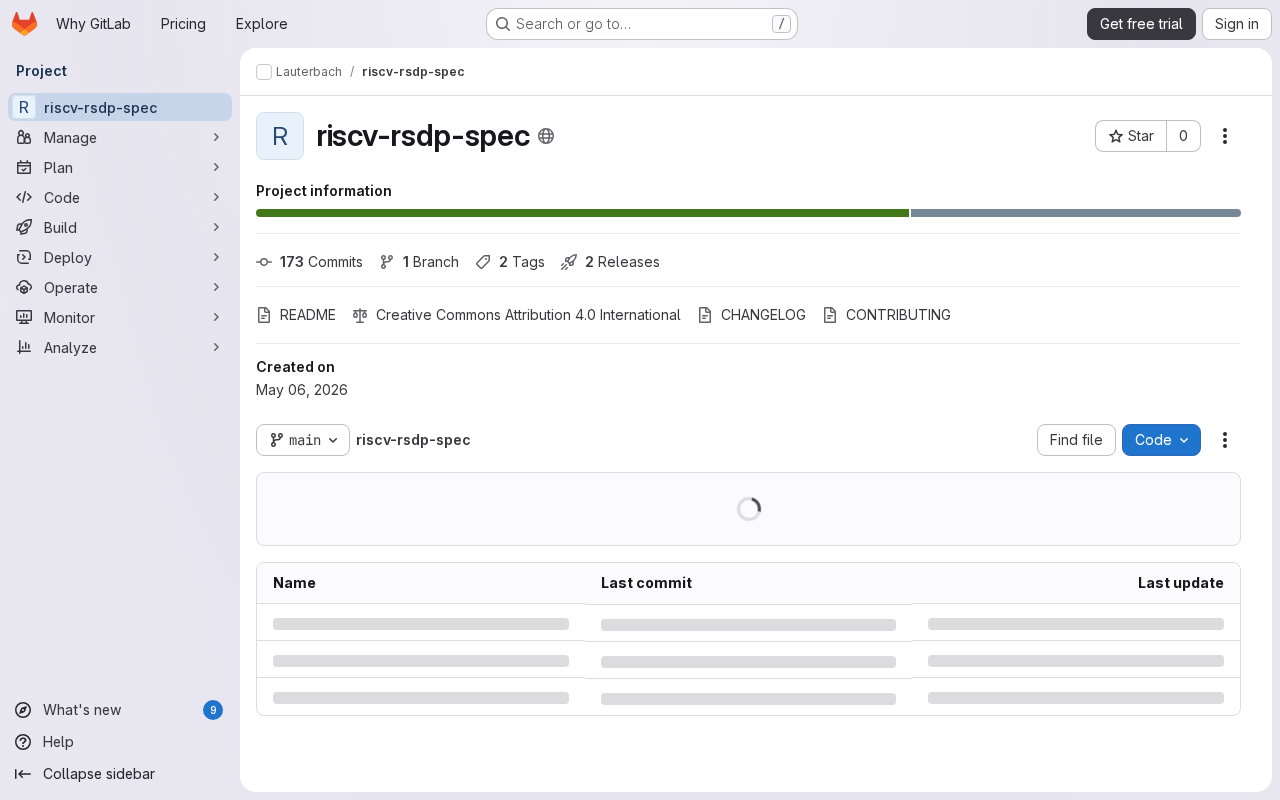
Task: Click the Collapse sidebar arrow icon
Action: 23,774
